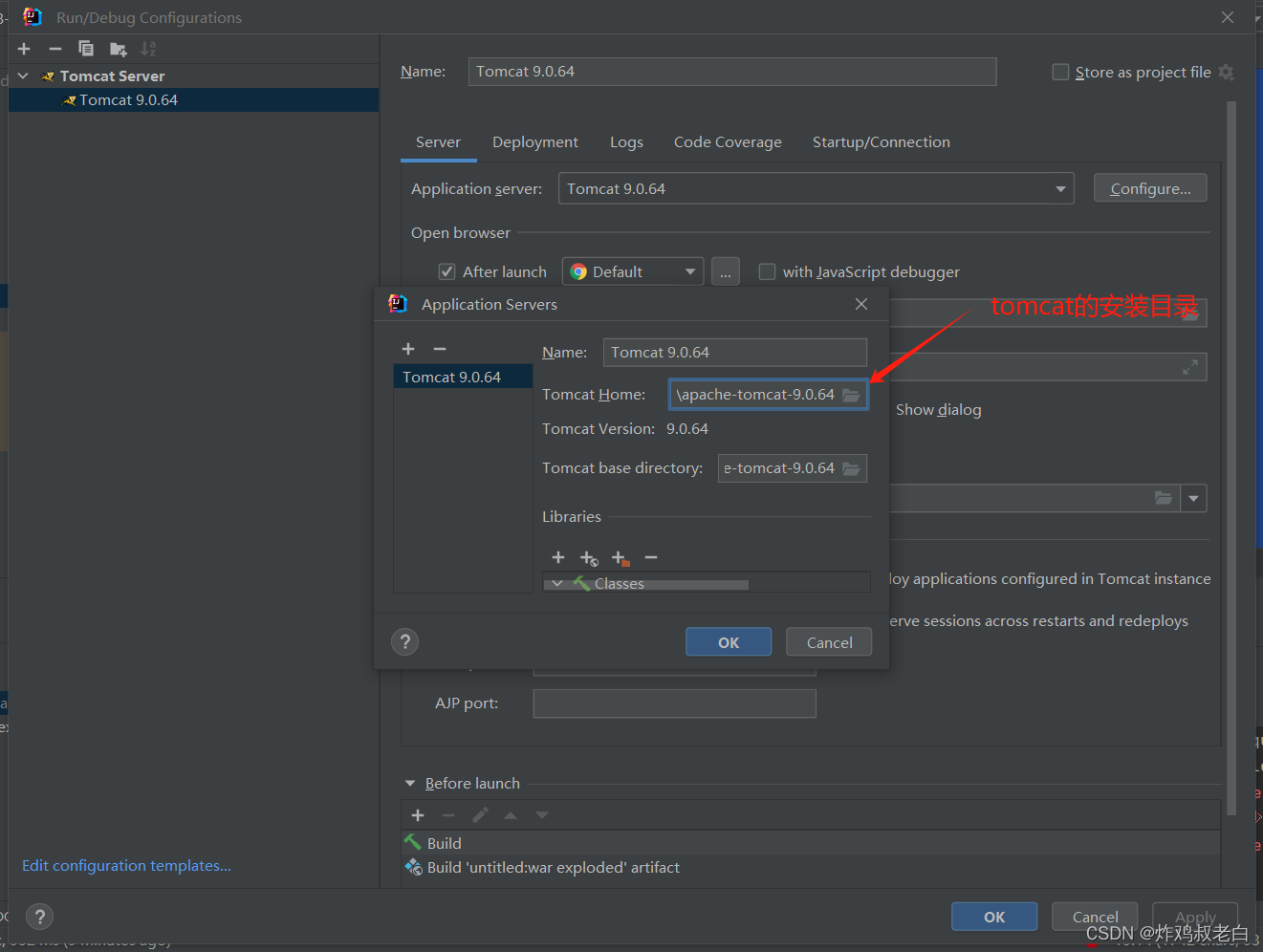Open Edit configuration templates link
This screenshot has height=952, width=1263.
(x=126, y=866)
